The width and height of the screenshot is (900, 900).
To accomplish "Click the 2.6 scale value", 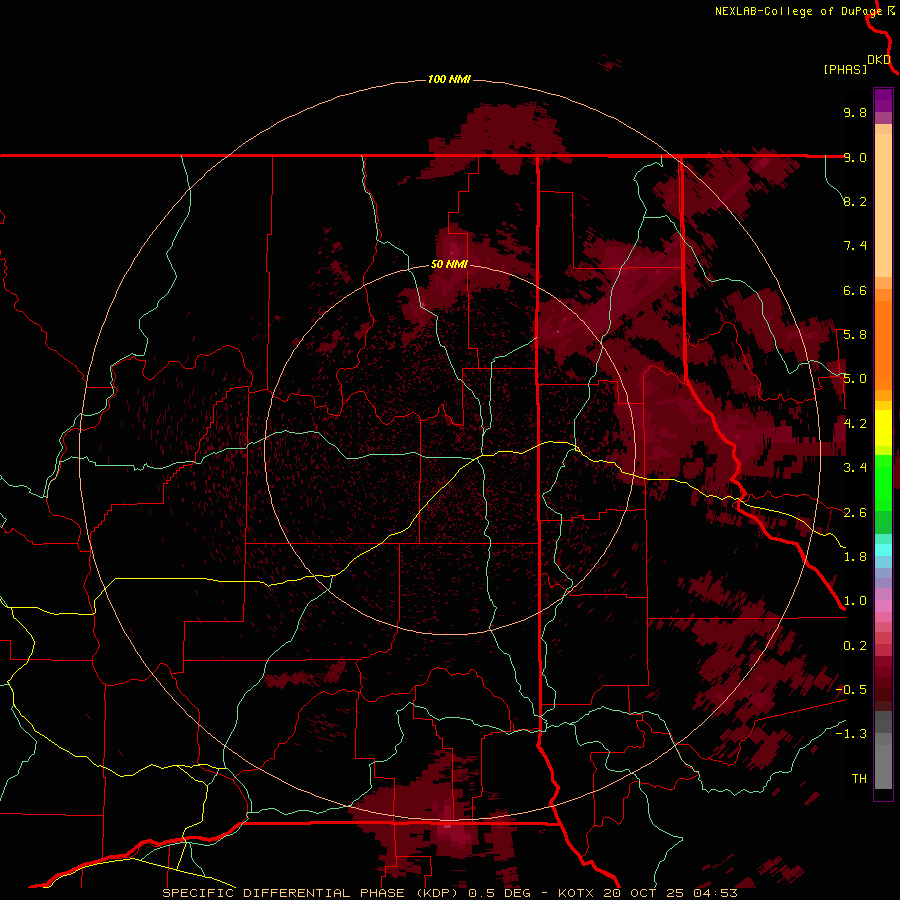I will click(855, 512).
